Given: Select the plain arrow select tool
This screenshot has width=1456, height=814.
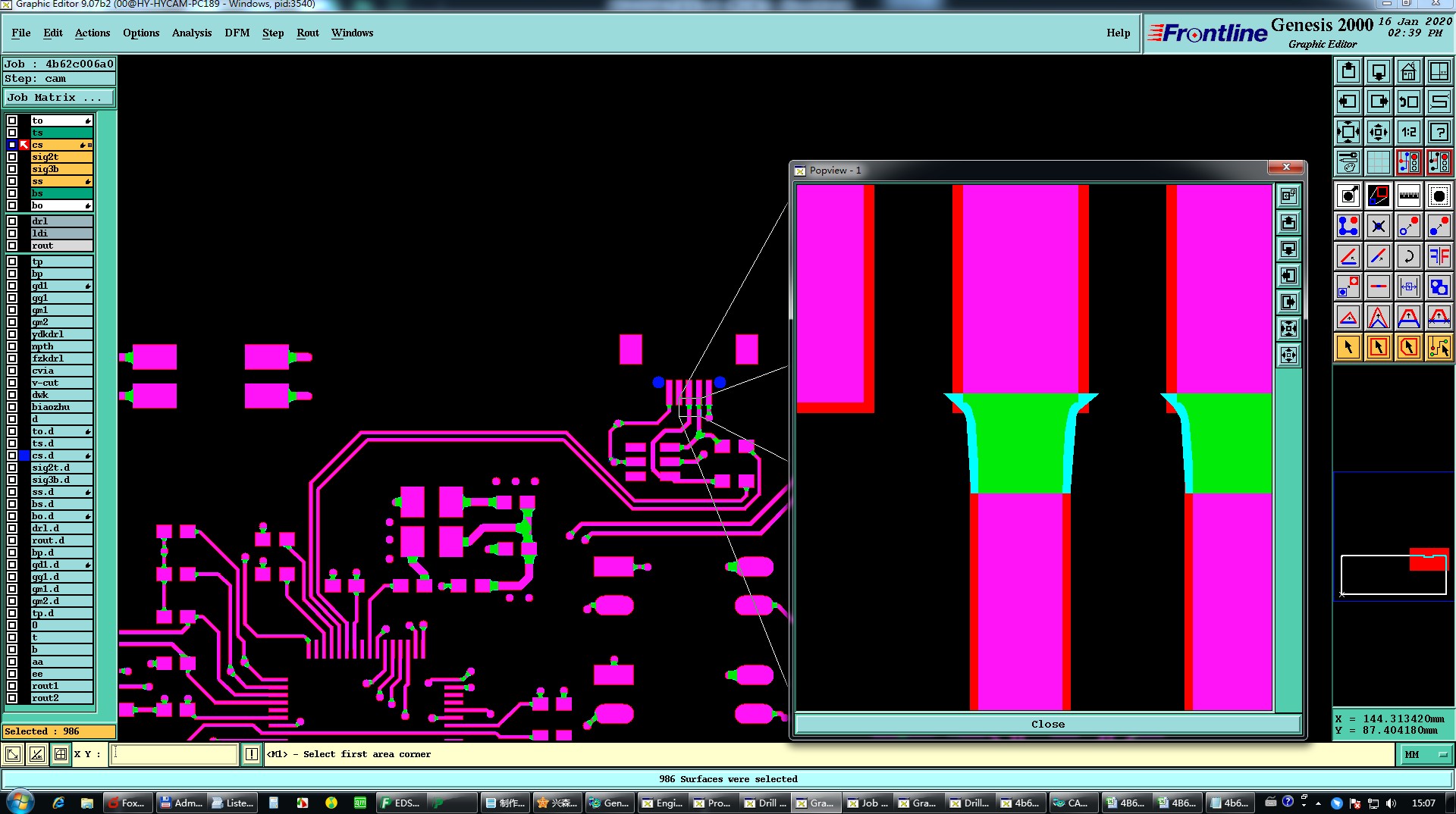Looking at the screenshot, I should [1348, 348].
